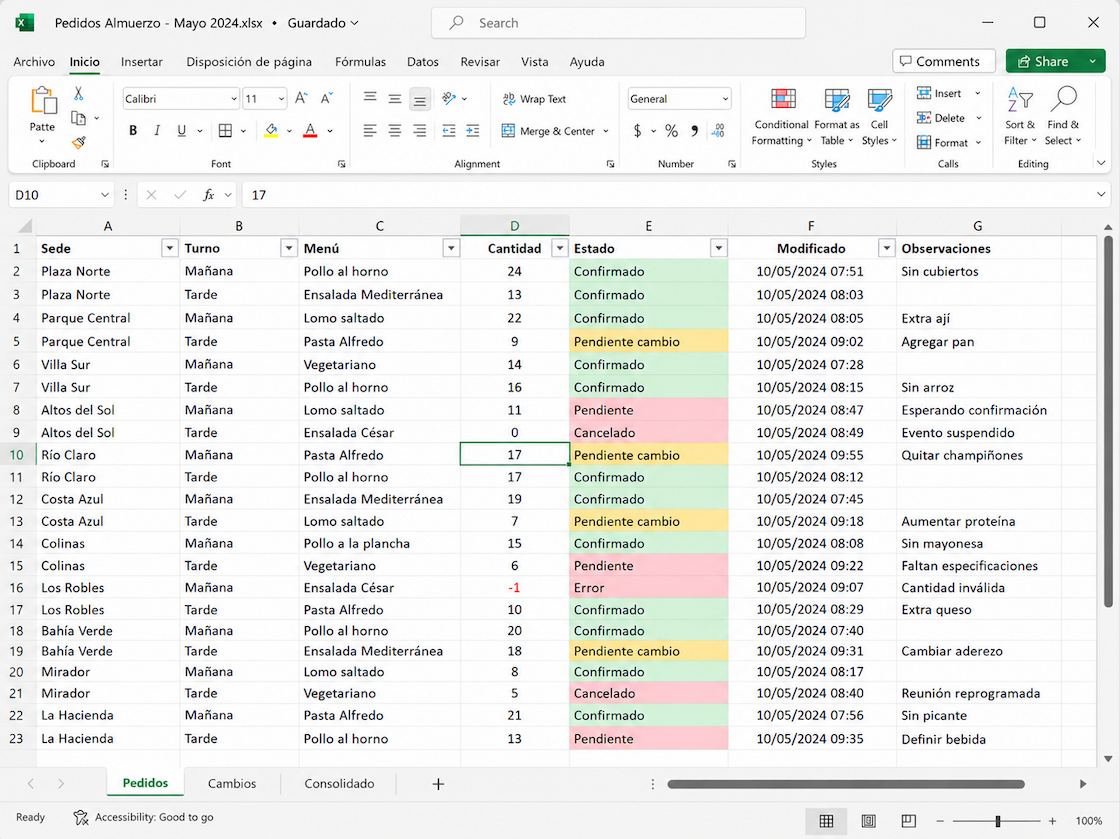The image size is (1120, 839).
Task: Click the Comments button
Action: pos(944,61)
